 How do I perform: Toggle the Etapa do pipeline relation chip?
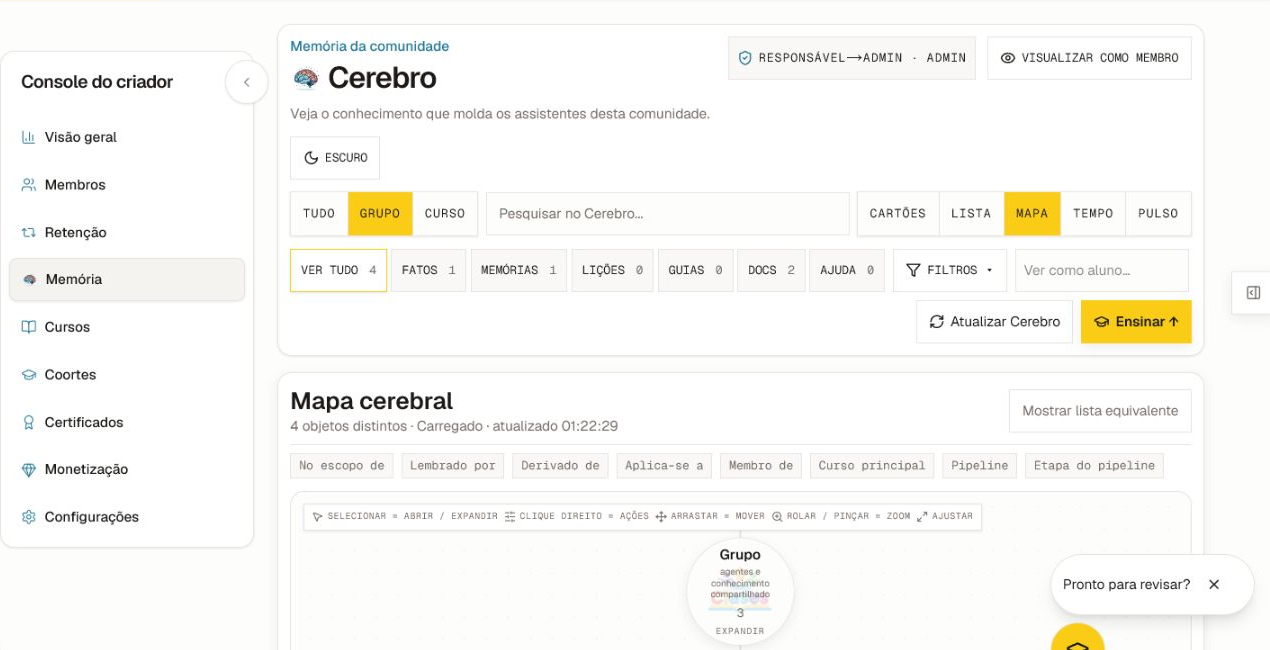1094,466
